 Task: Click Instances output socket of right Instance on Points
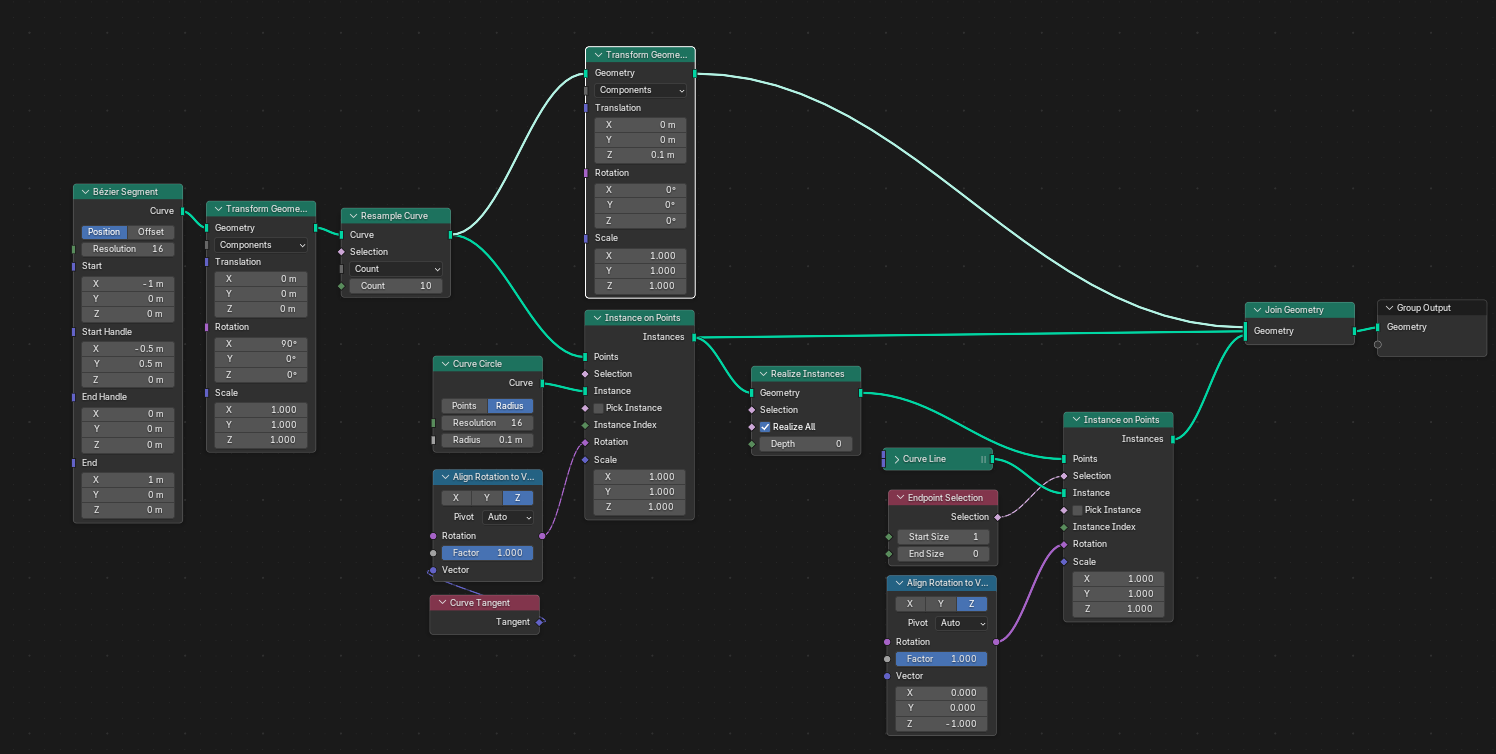(1173, 439)
